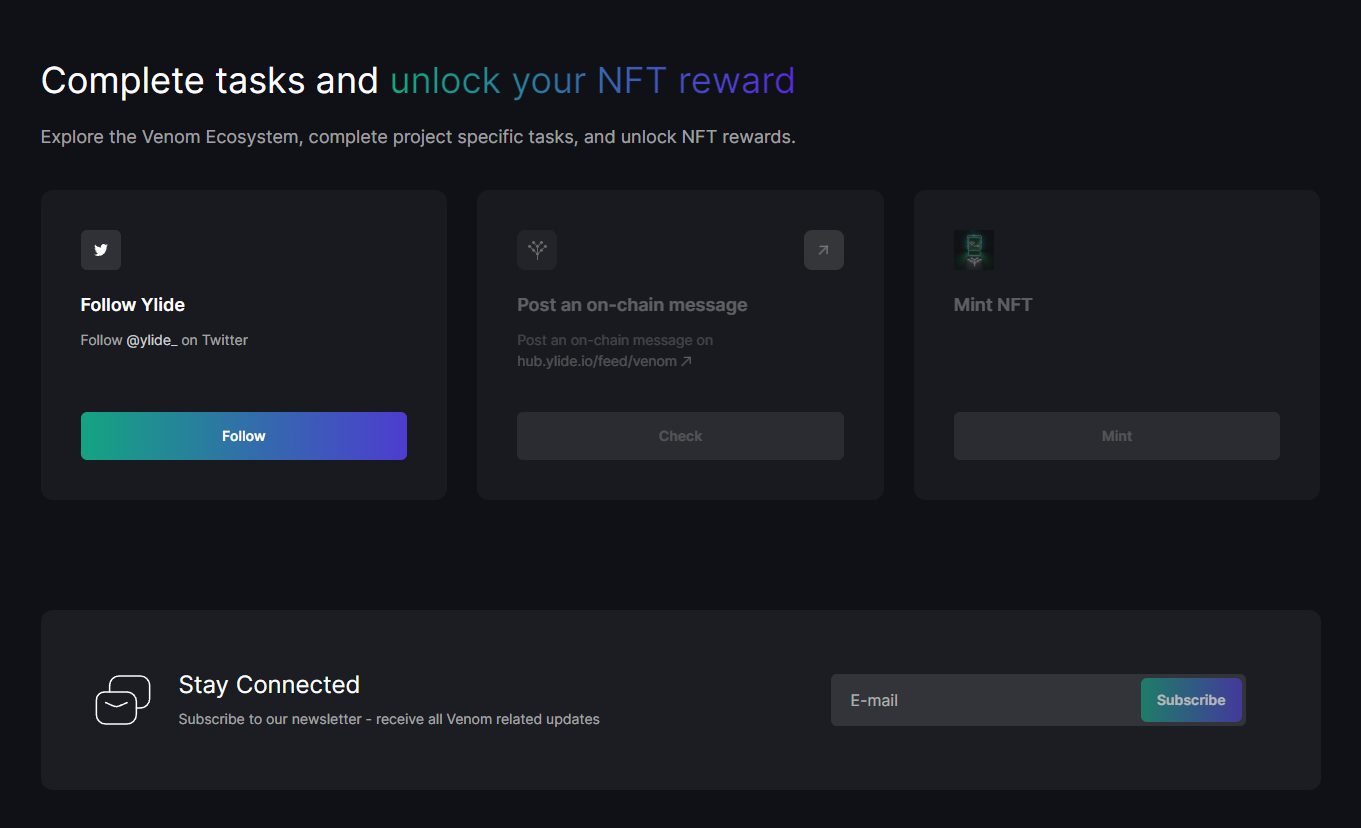
Task: Click the unlock your NFT reward heading
Action: [x=593, y=80]
